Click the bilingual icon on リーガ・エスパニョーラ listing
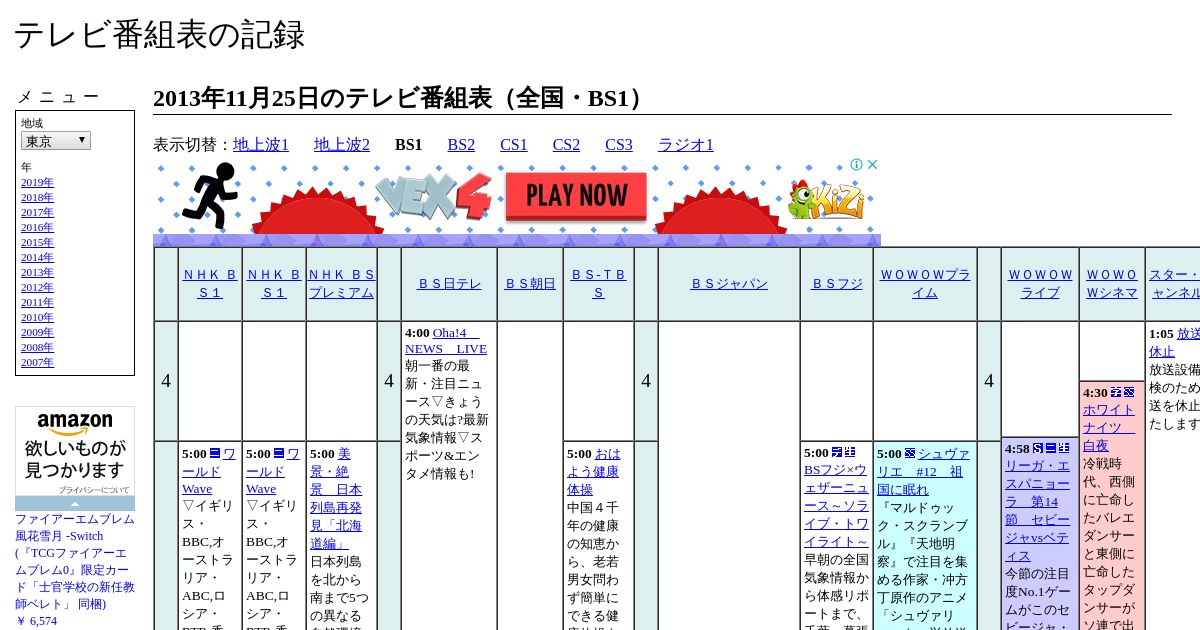 [1051, 448]
